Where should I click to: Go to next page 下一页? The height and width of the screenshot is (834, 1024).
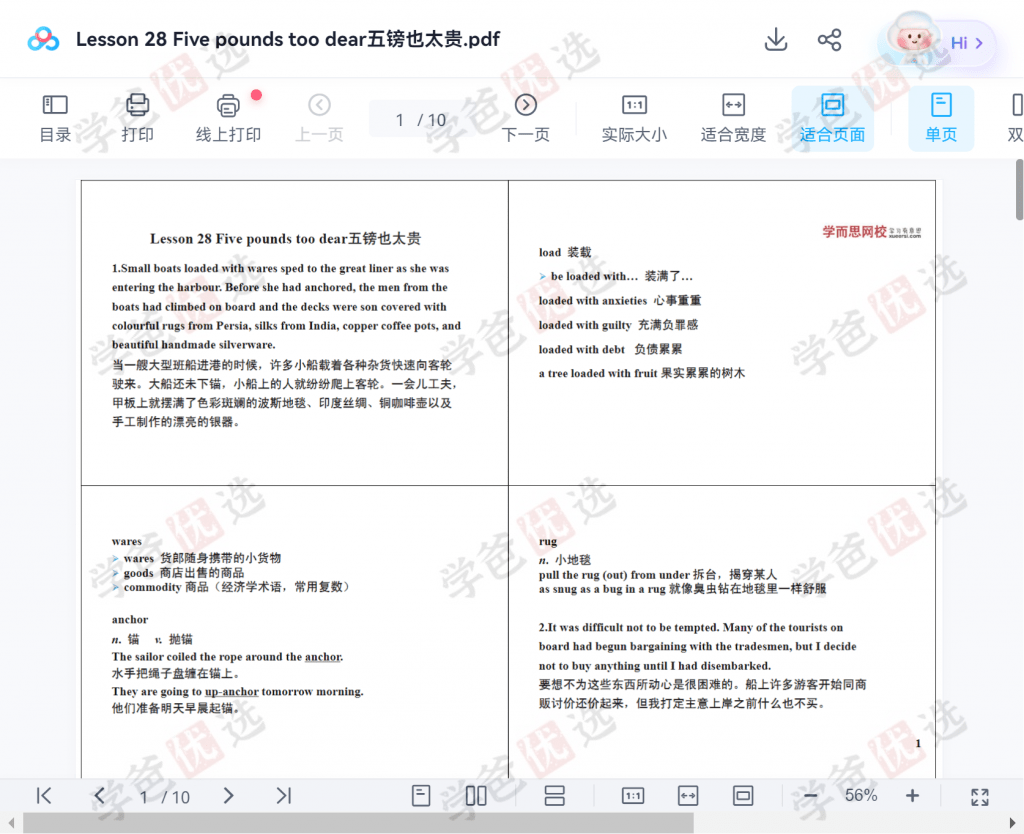coord(526,119)
